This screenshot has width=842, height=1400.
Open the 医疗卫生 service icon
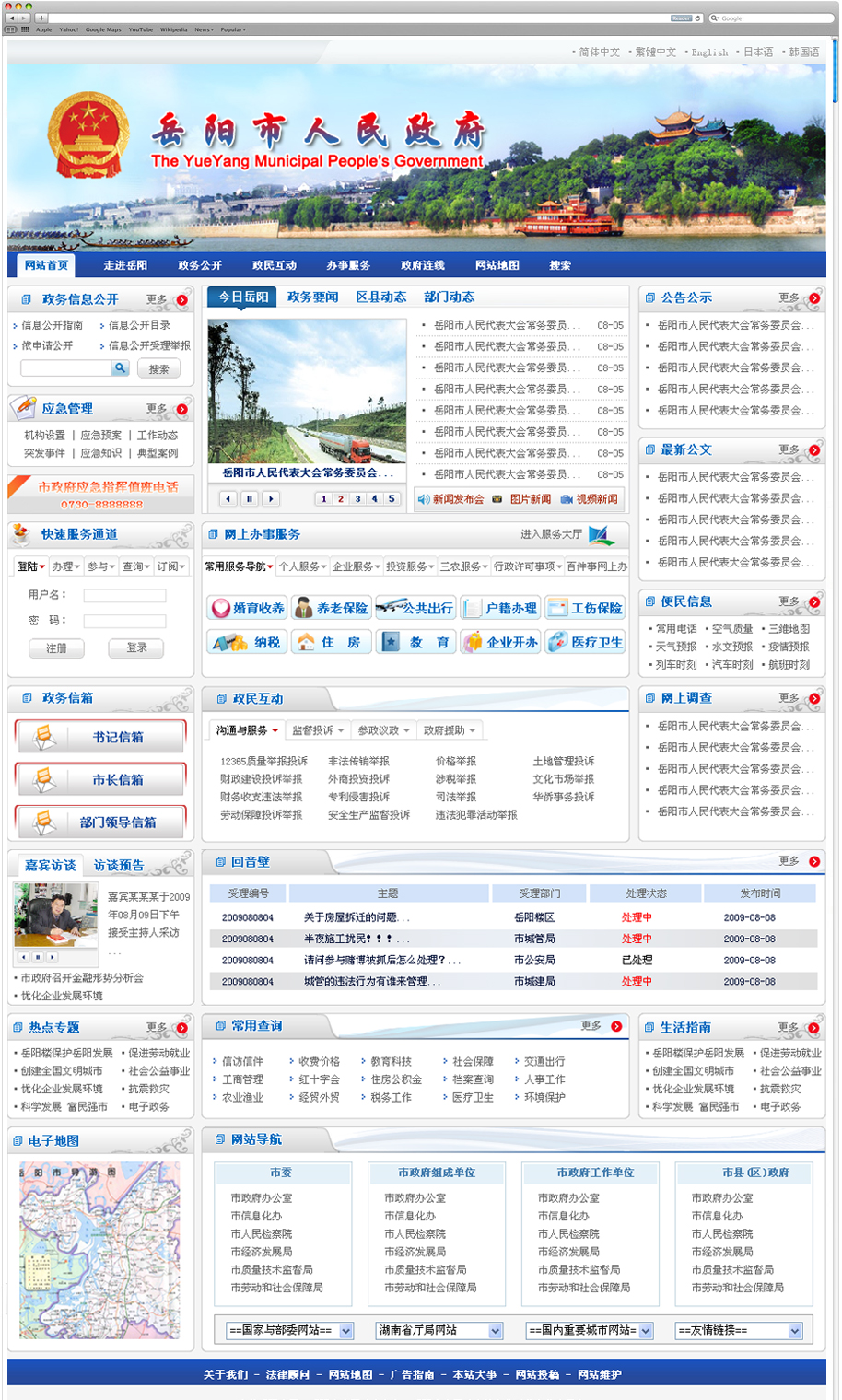click(585, 643)
